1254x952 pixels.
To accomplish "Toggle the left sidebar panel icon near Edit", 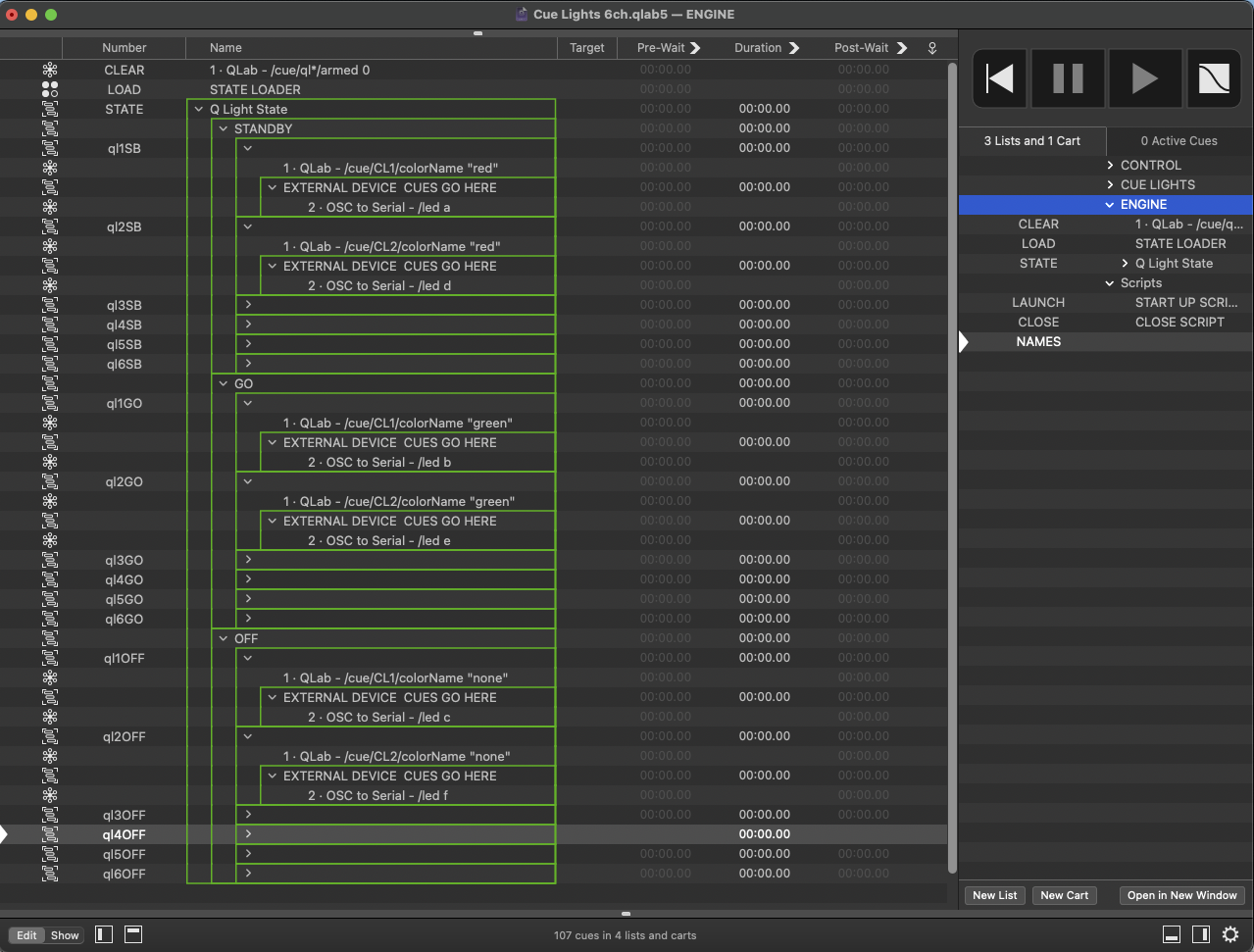I will pyautogui.click(x=103, y=934).
